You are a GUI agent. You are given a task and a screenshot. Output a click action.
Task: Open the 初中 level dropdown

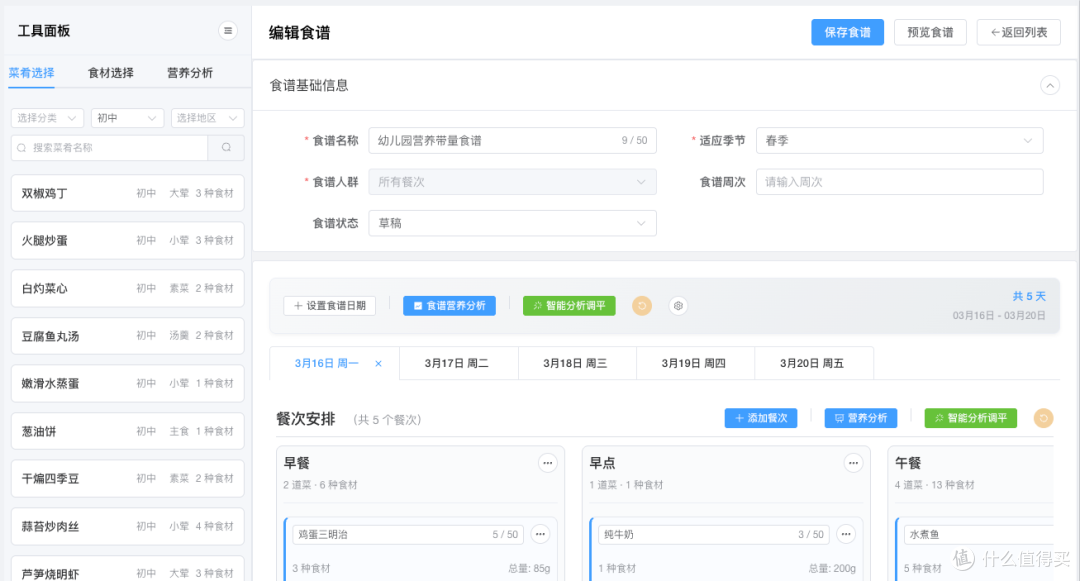tap(127, 118)
